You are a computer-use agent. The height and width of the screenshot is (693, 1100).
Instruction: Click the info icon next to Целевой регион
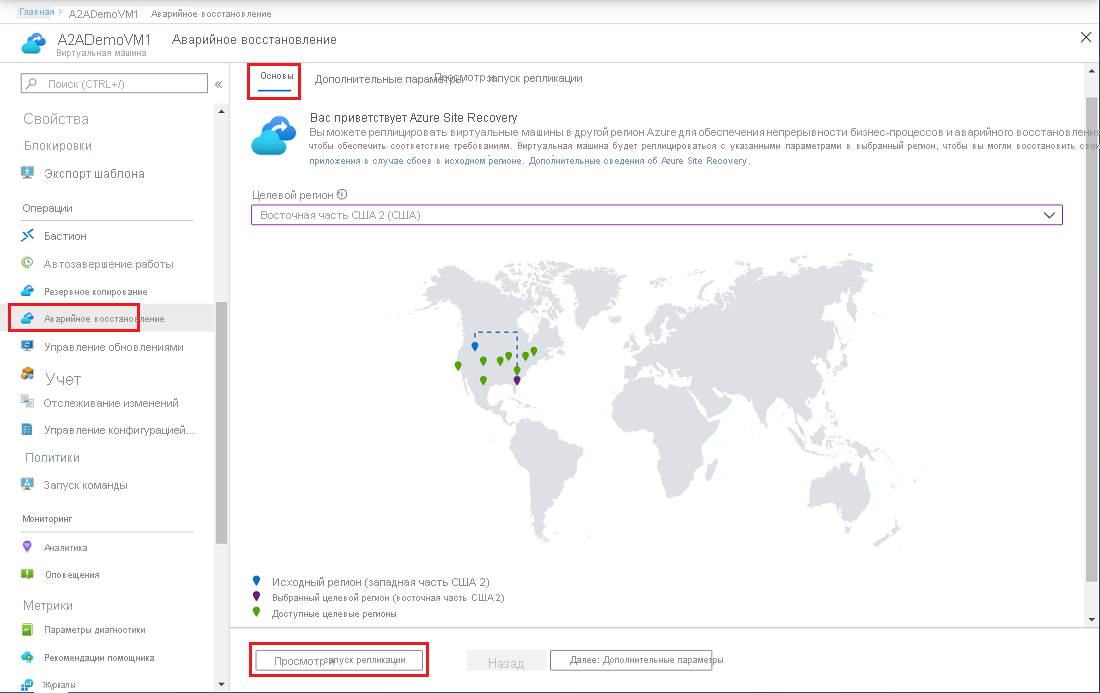pos(342,194)
